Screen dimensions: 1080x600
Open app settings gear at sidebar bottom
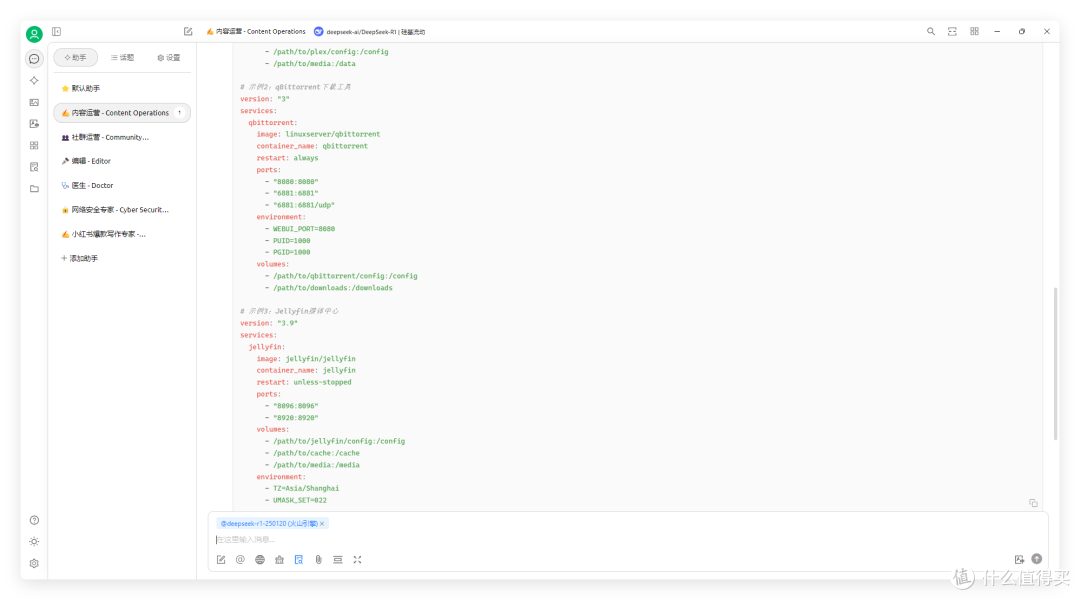click(x=34, y=563)
